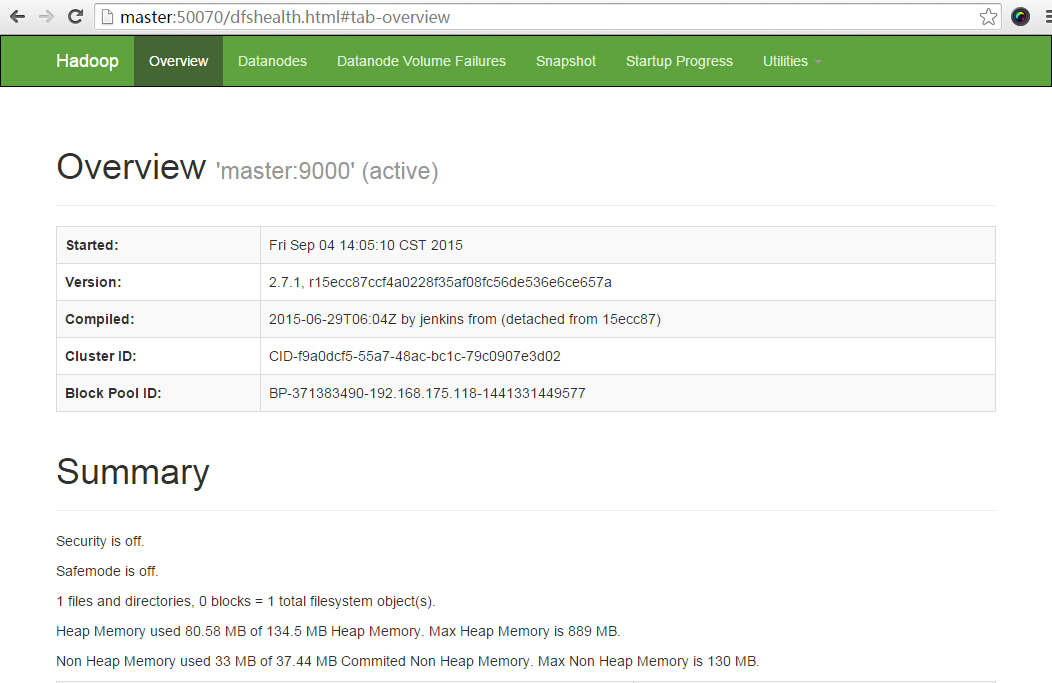
Task: Select cluster ID CID-f9a0dcf5-55a7-48ac-bc1c-79c0907e3d02
Action: pos(415,356)
